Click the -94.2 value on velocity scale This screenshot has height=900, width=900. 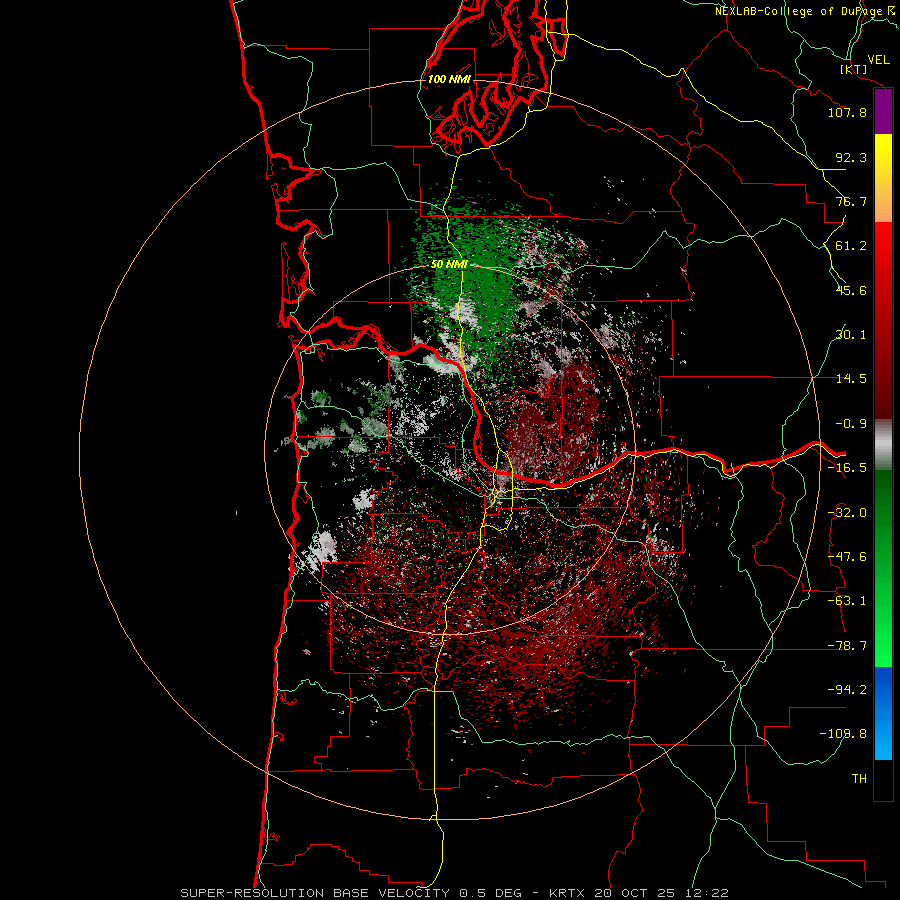tap(847, 690)
